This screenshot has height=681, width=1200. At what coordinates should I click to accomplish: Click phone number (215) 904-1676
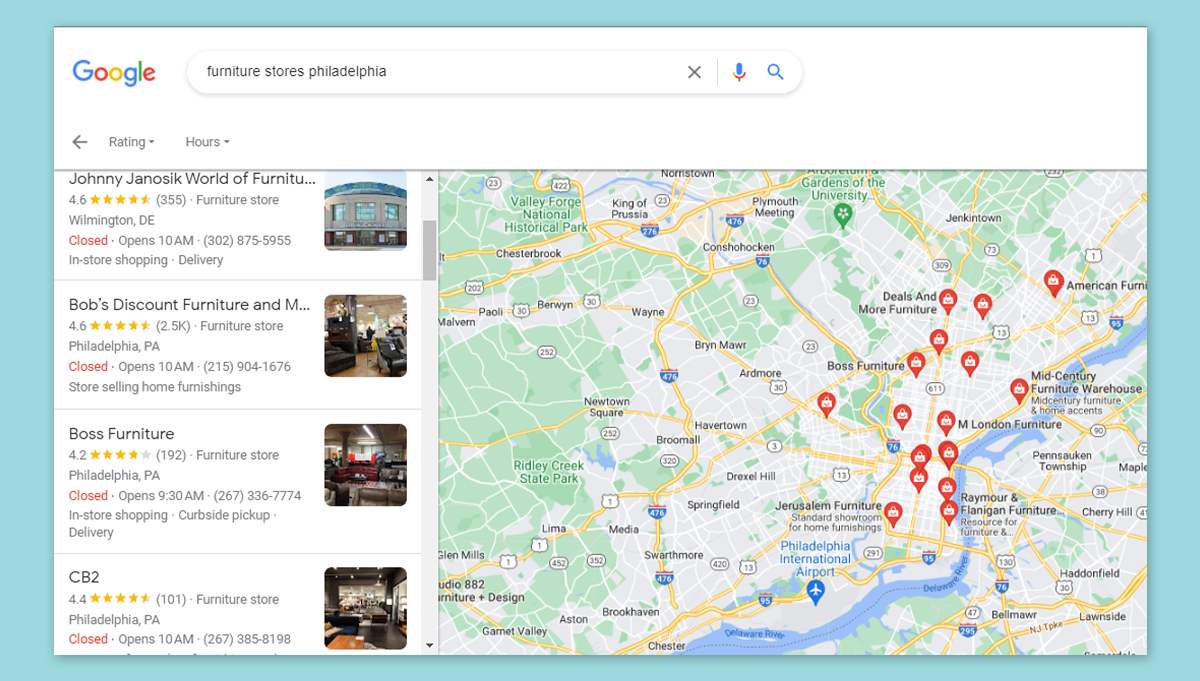click(247, 367)
